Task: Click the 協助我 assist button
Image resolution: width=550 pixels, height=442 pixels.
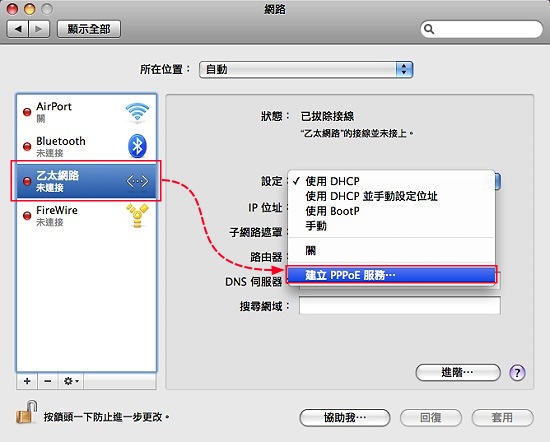Action: 345,417
